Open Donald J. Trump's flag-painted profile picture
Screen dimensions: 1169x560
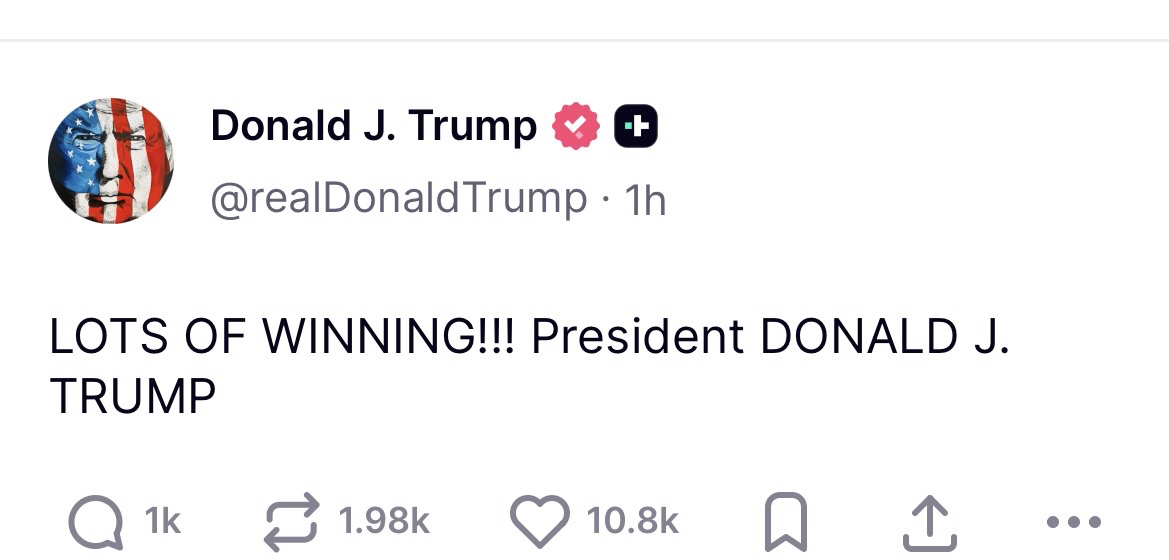pyautogui.click(x=110, y=160)
